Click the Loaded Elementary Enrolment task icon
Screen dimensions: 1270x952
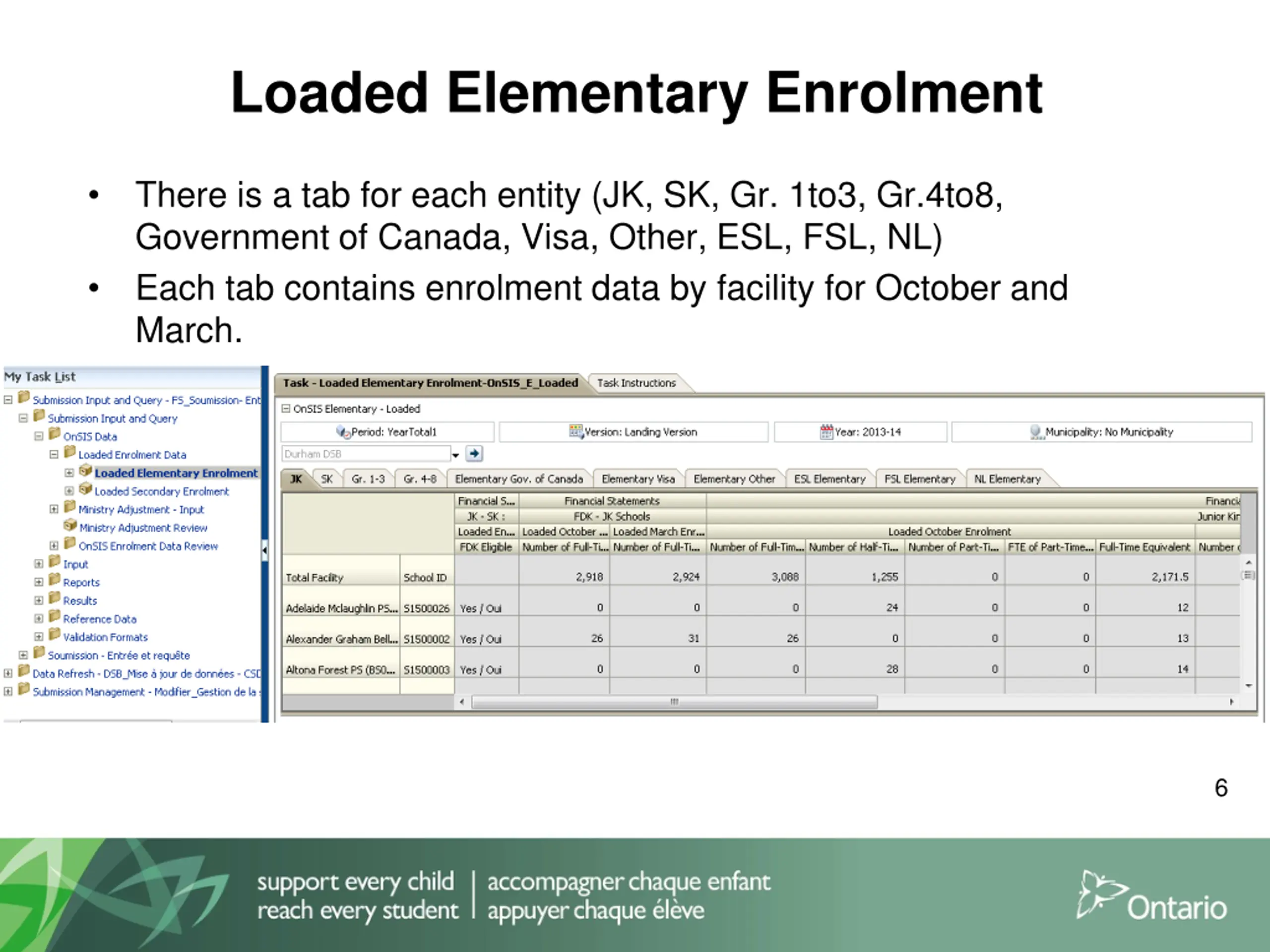click(85, 472)
